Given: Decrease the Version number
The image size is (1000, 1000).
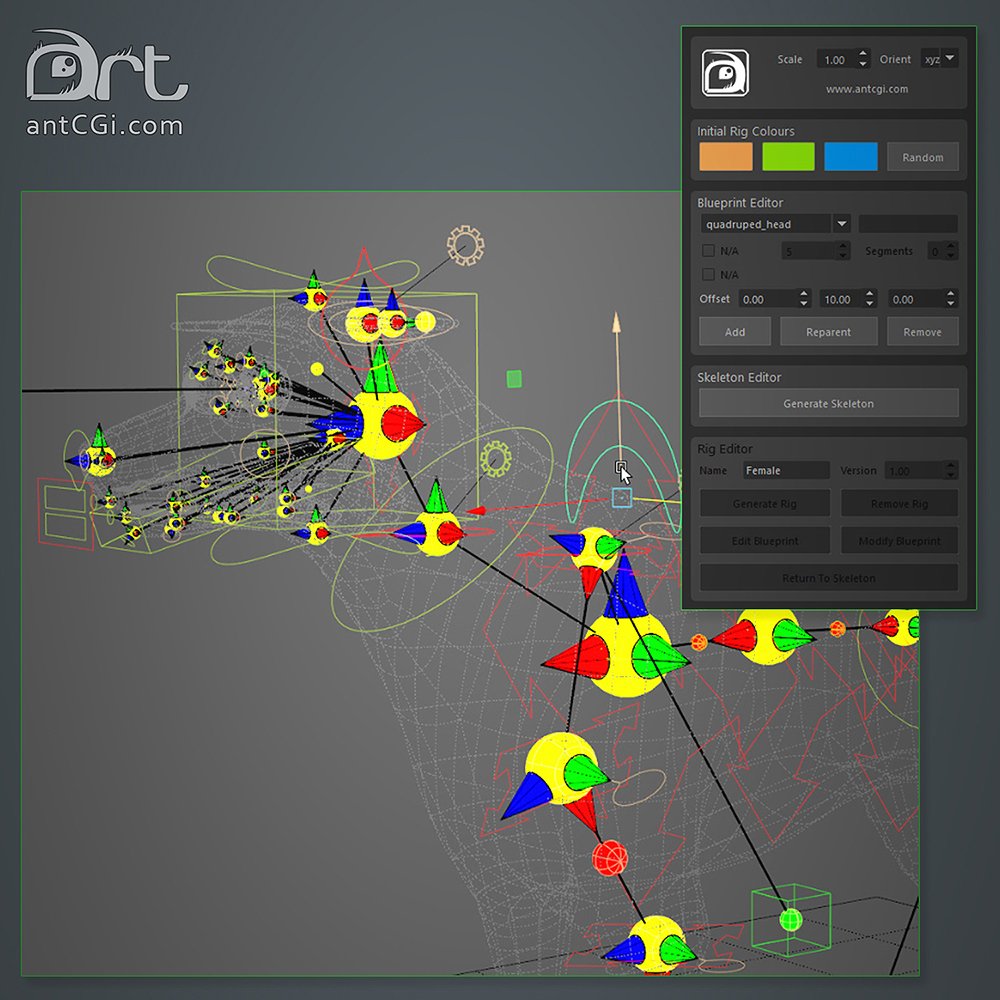Looking at the screenshot, I should [x=951, y=475].
